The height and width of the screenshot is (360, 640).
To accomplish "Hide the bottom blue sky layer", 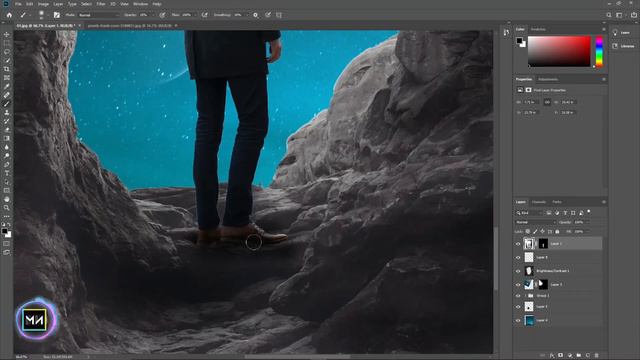I will click(518, 320).
